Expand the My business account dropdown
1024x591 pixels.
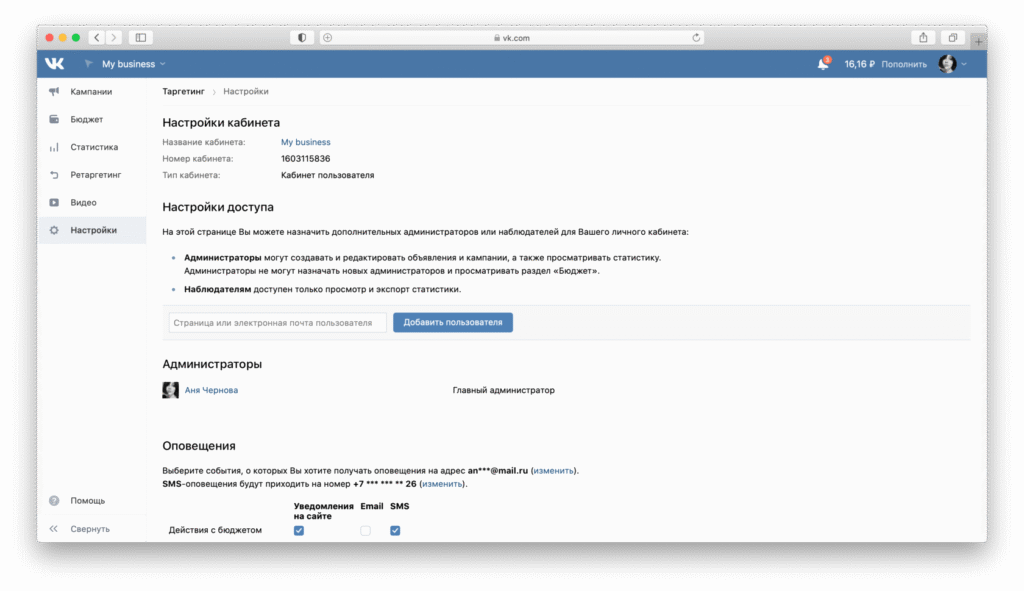pos(133,64)
